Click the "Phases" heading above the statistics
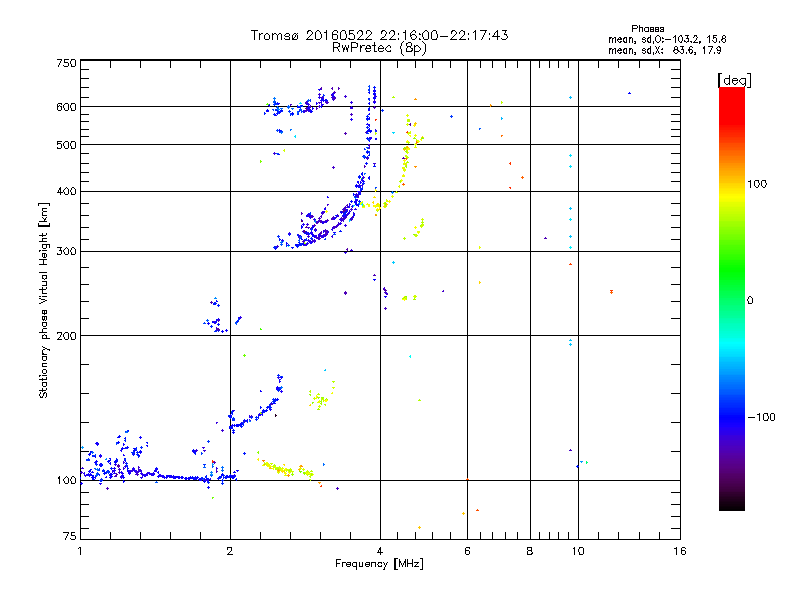Screen dimensions: 800x600 pos(647,29)
